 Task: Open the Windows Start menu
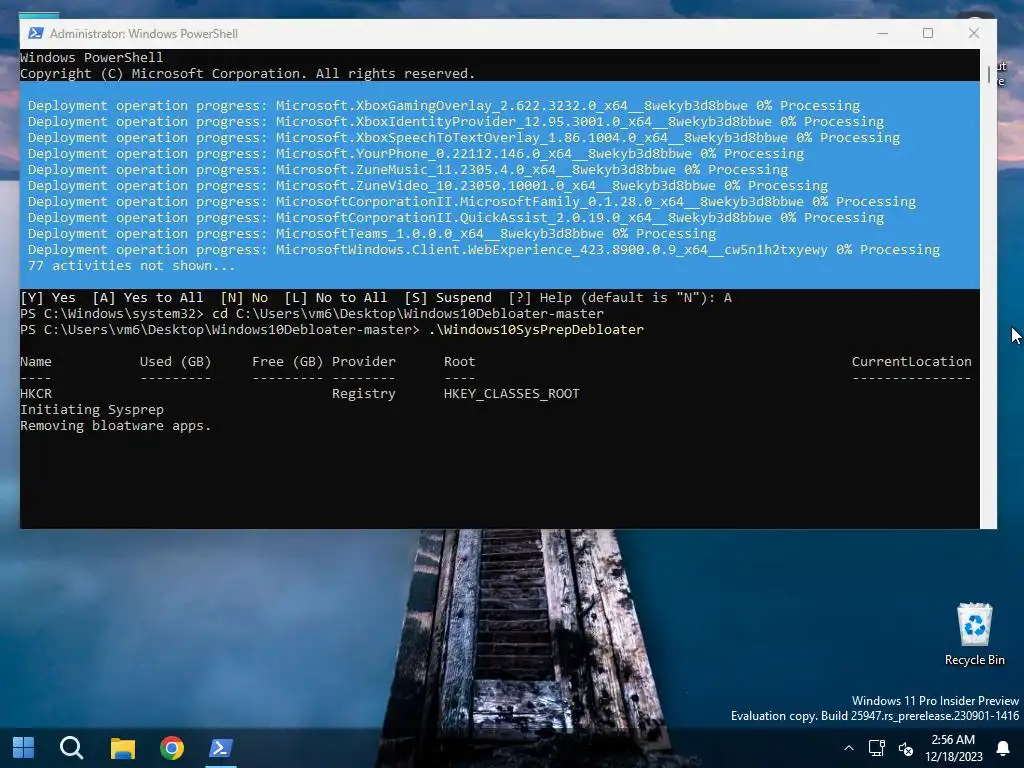coord(24,748)
